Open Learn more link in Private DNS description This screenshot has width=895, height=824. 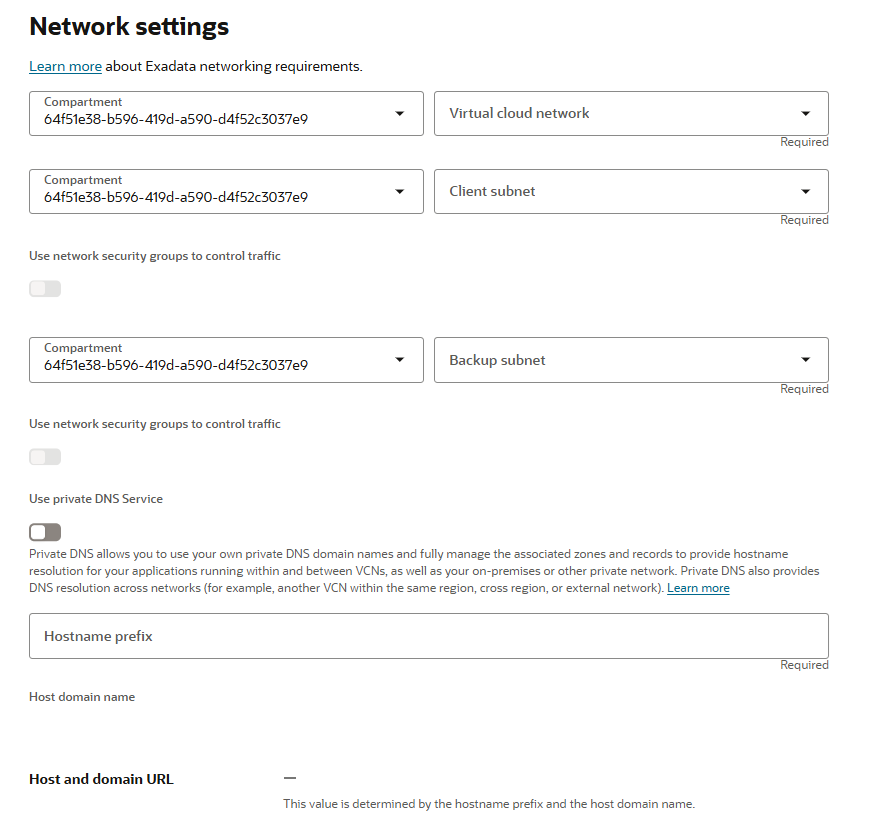pyautogui.click(x=698, y=588)
